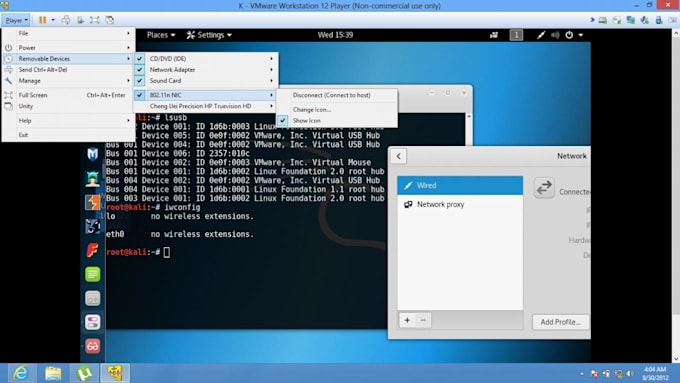Go back in Network settings window
This screenshot has width=680, height=383.
click(399, 156)
